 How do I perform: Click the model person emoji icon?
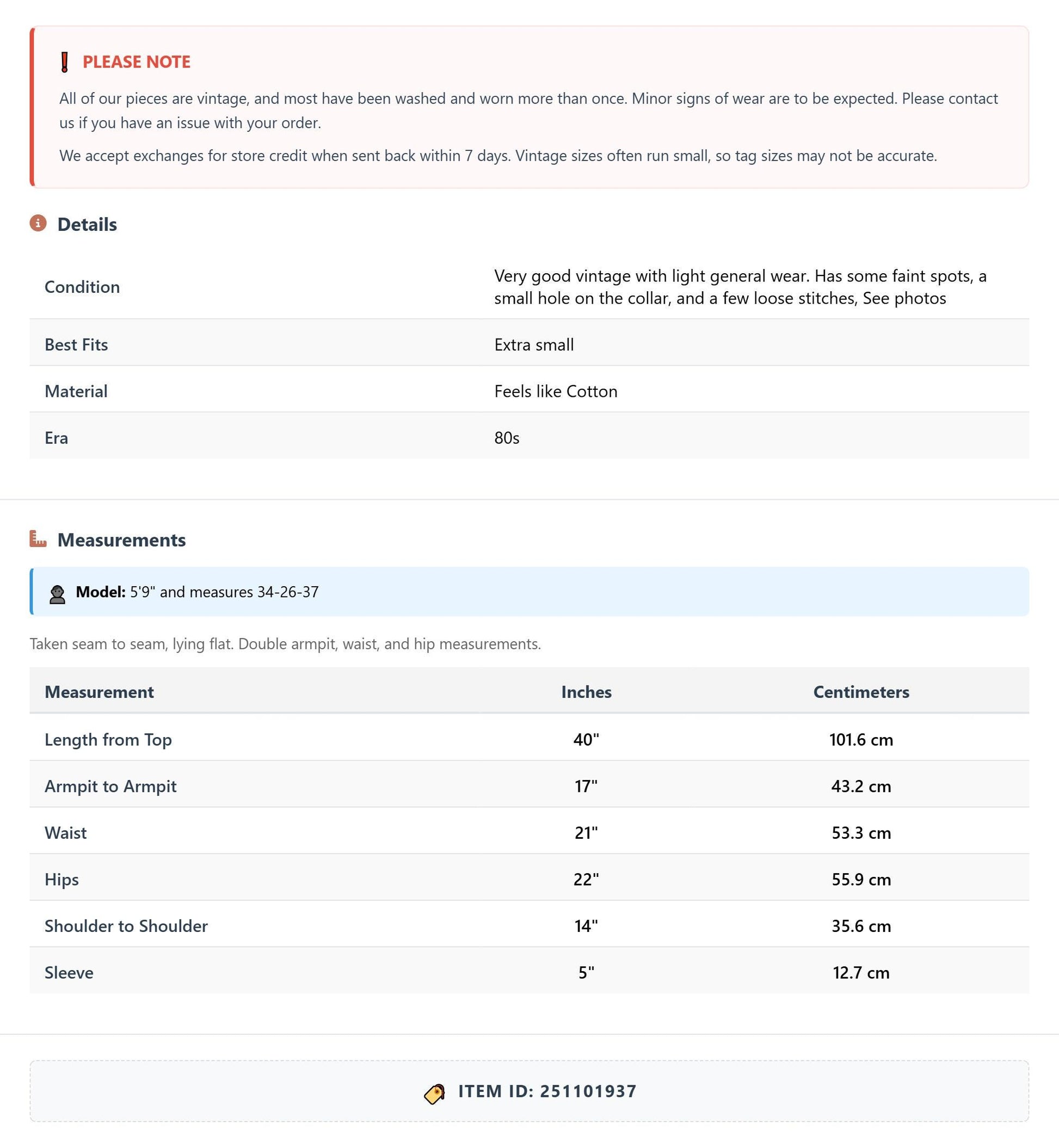pyautogui.click(x=57, y=594)
